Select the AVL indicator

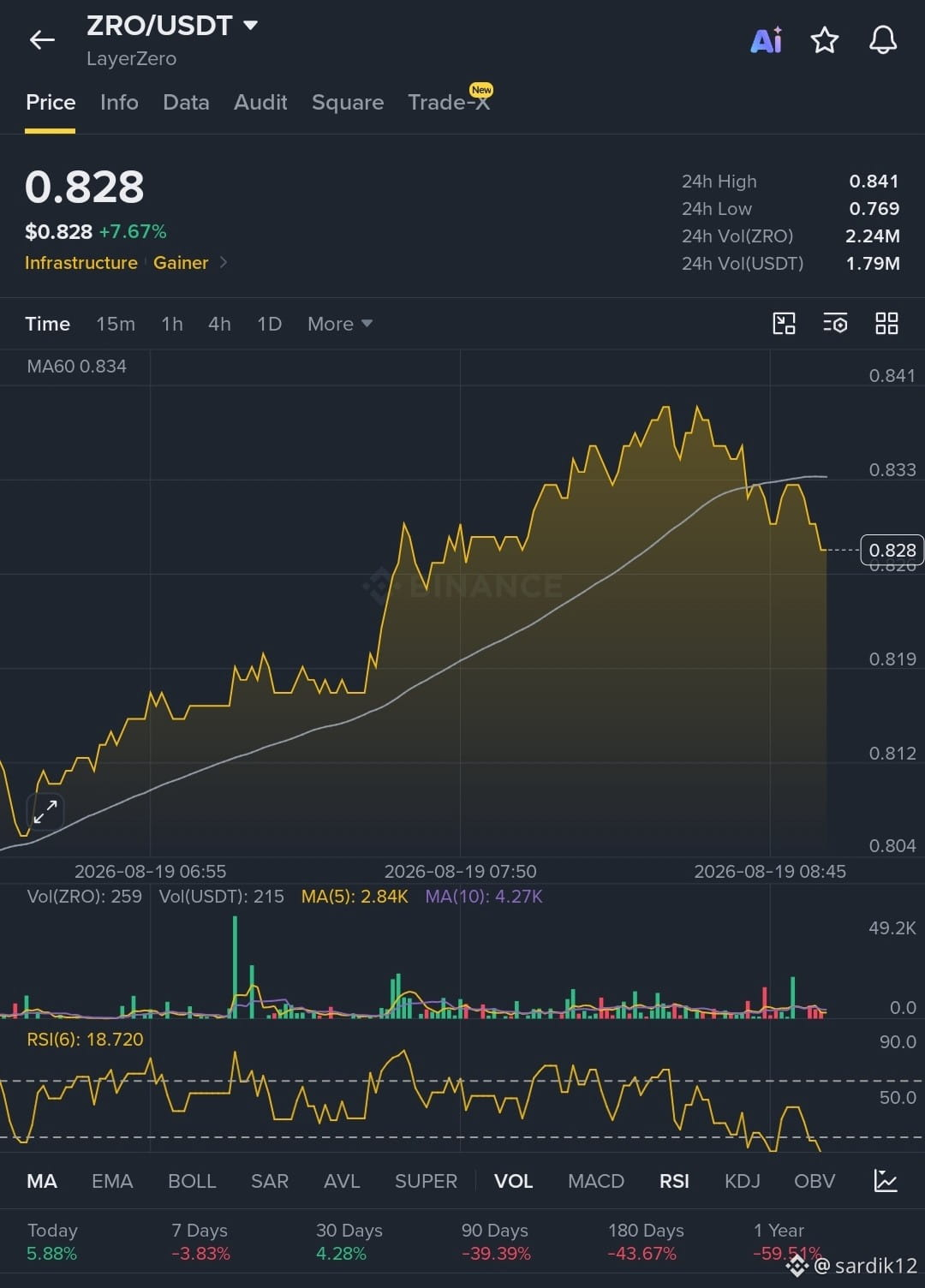tap(342, 1181)
